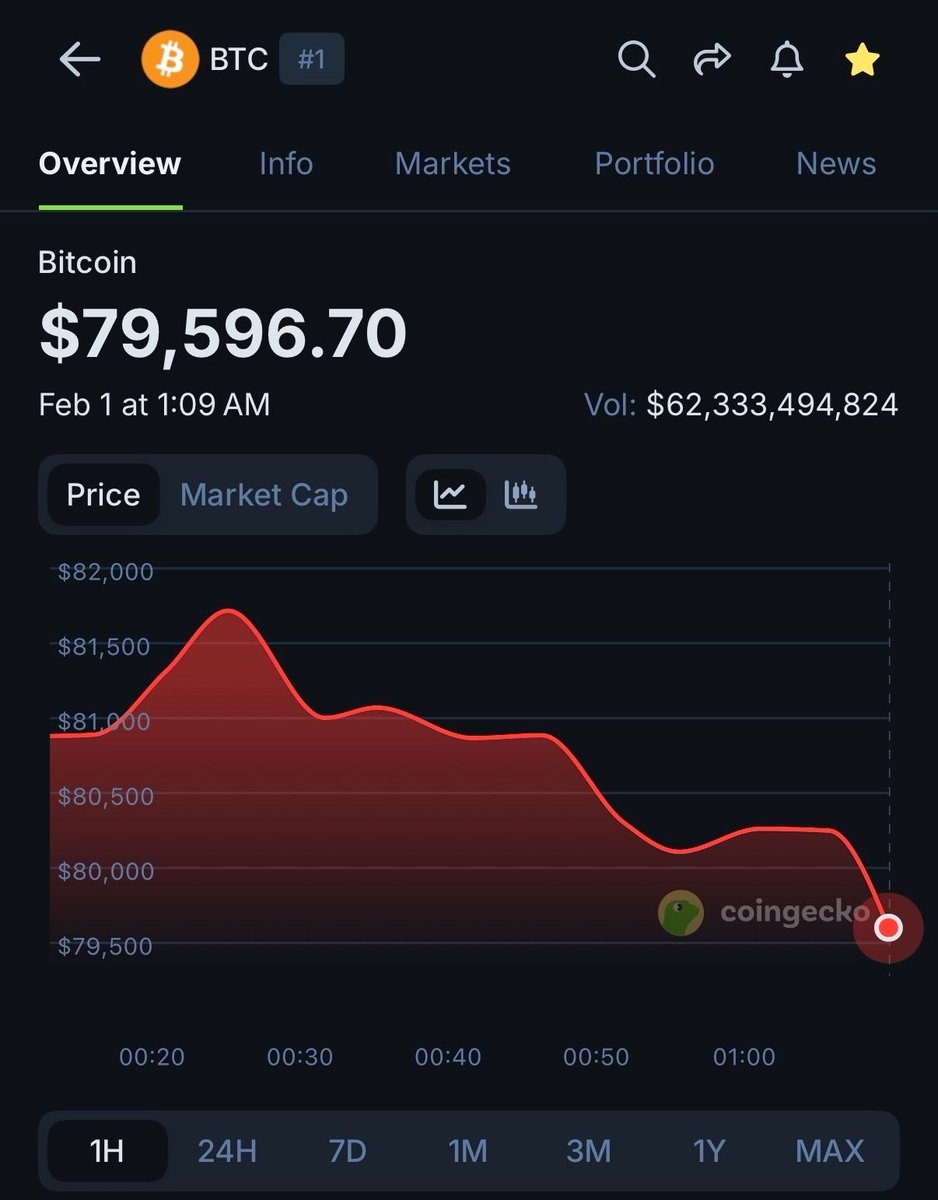938x1200 pixels.
Task: Switch chart to Market Cap
Action: tap(264, 495)
